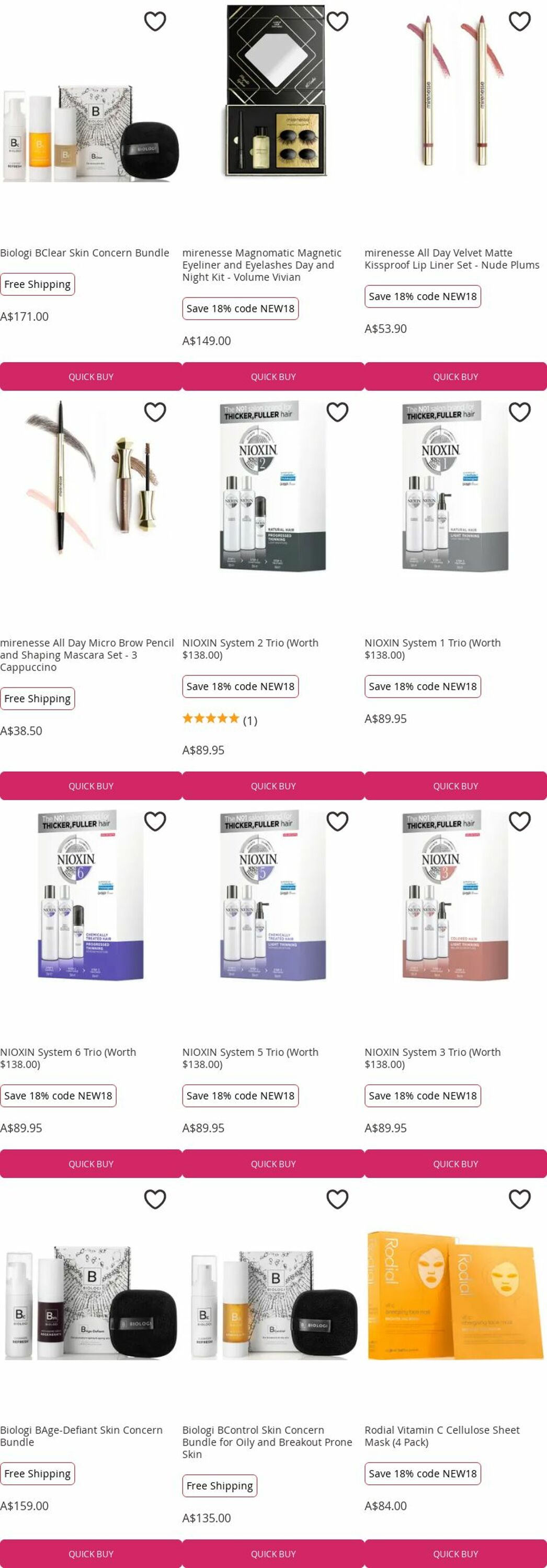Click Free Shipping badge on Brow Pencil Set
Image resolution: width=547 pixels, height=1568 pixels.
coord(37,698)
